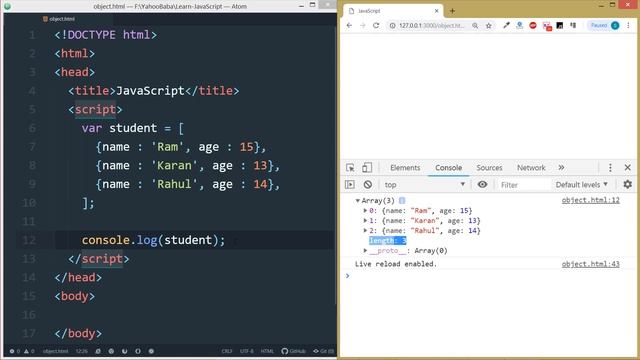Click the zoom magnifier icon in address bar
This screenshot has width=640, height=360.
(475, 25)
